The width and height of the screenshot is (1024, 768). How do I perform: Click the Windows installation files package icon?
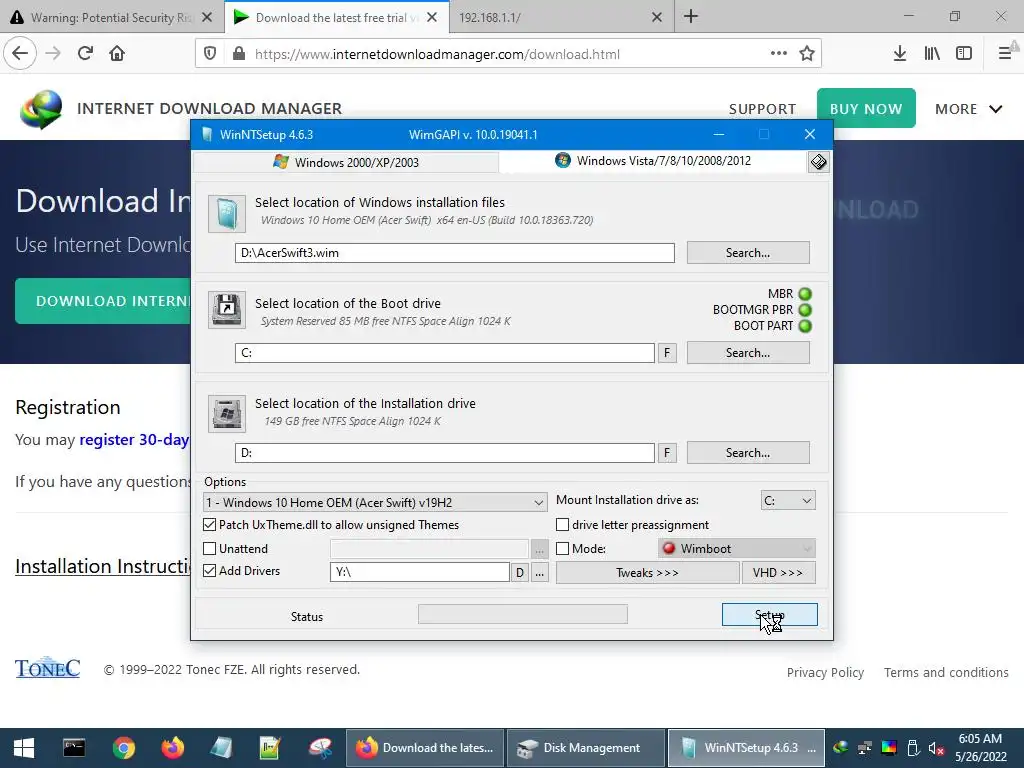coord(227,214)
